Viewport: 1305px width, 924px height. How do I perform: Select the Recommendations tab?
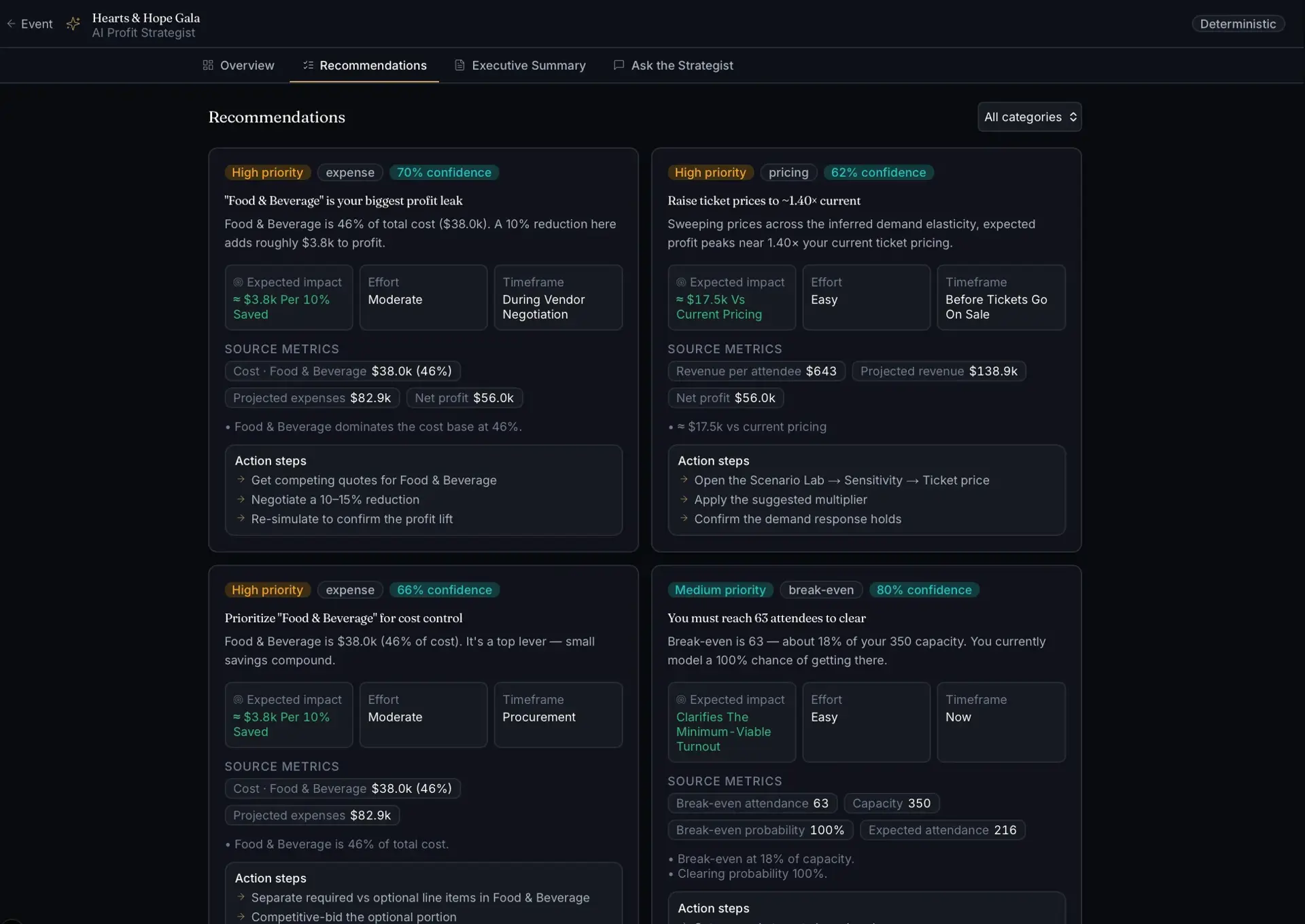pyautogui.click(x=364, y=65)
